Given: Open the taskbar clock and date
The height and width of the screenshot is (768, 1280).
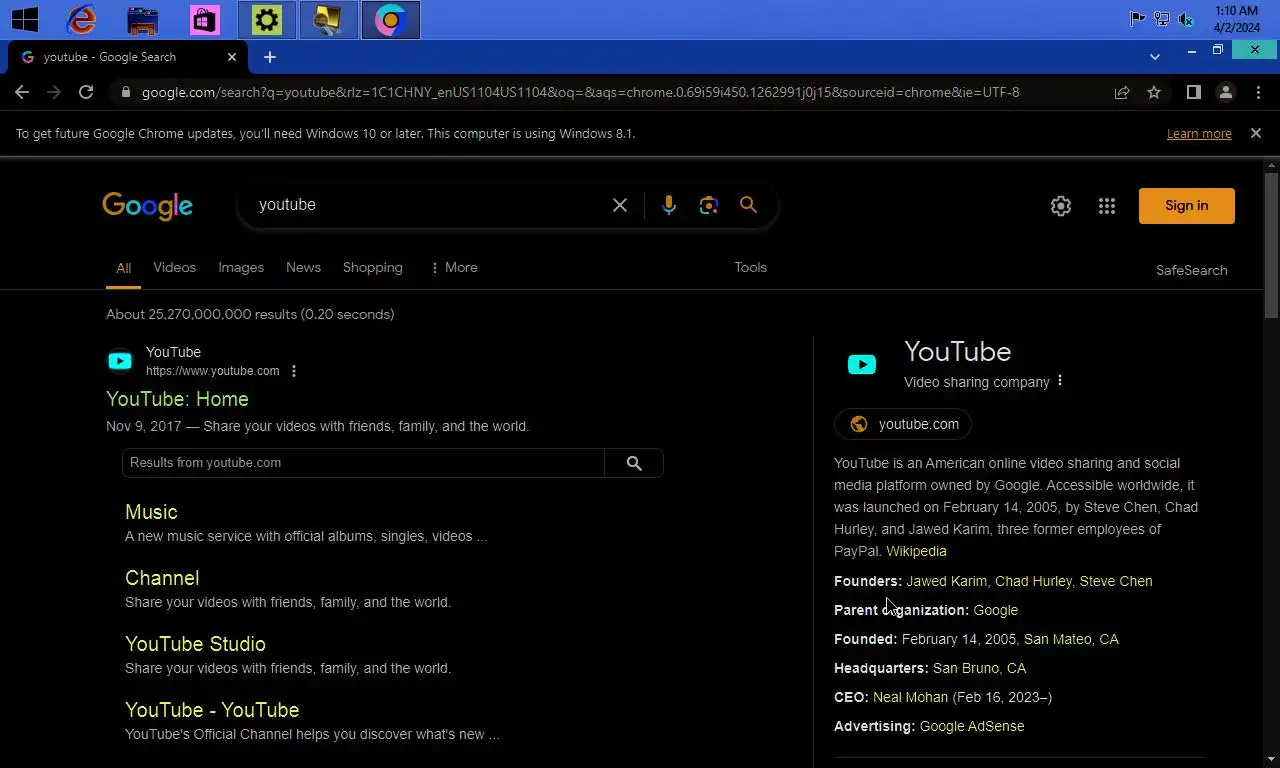Looking at the screenshot, I should click(x=1237, y=19).
